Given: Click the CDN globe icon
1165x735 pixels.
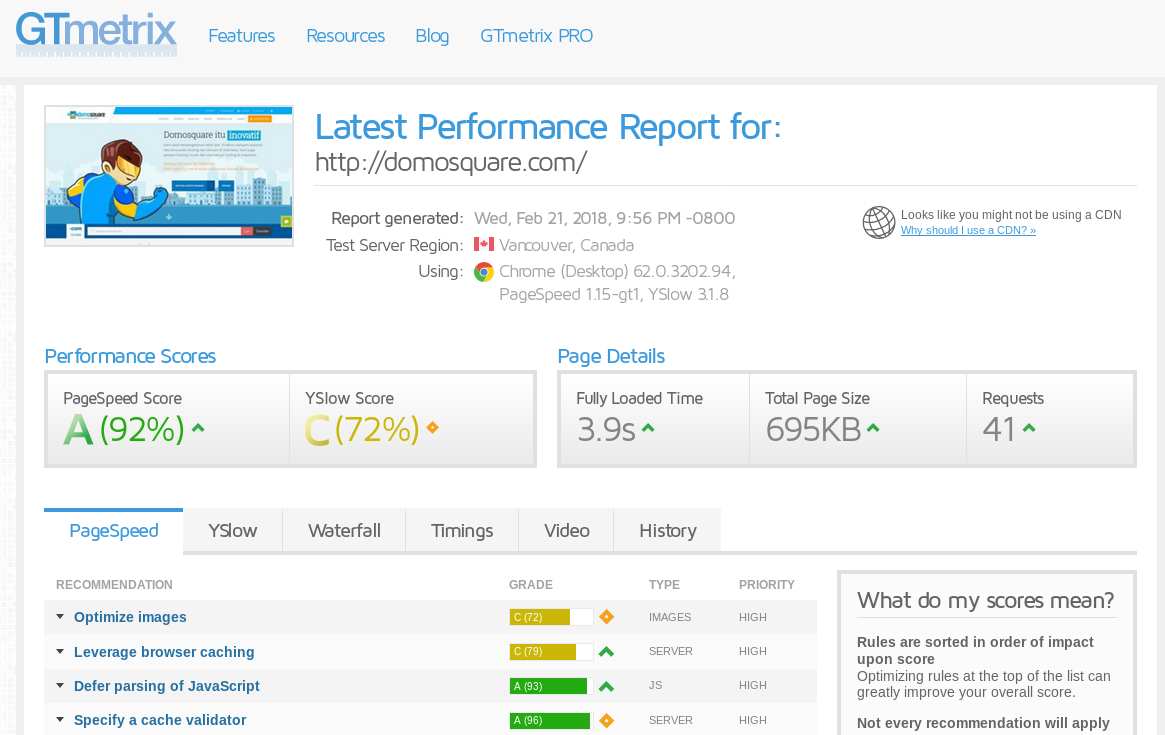Looking at the screenshot, I should [x=878, y=222].
